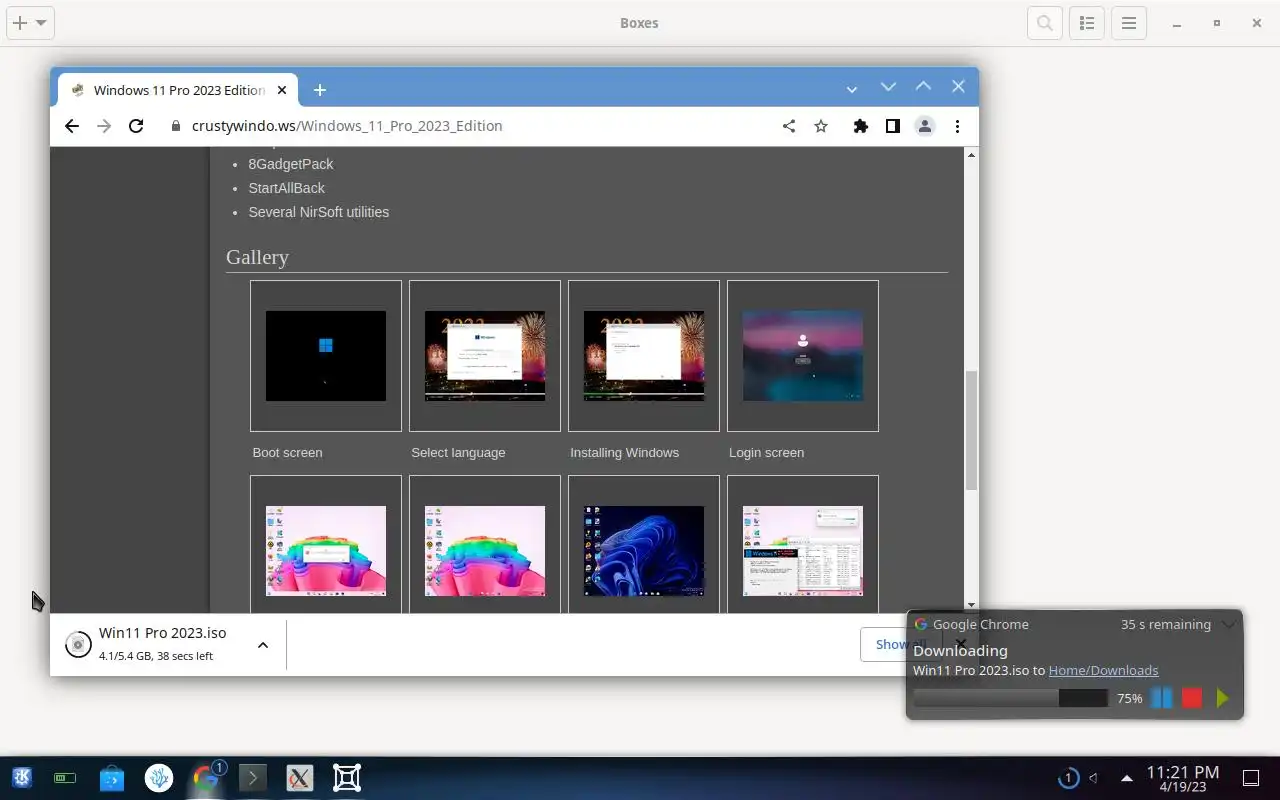The width and height of the screenshot is (1280, 800).
Task: Click the 75% download progress bar
Action: (x=1010, y=698)
